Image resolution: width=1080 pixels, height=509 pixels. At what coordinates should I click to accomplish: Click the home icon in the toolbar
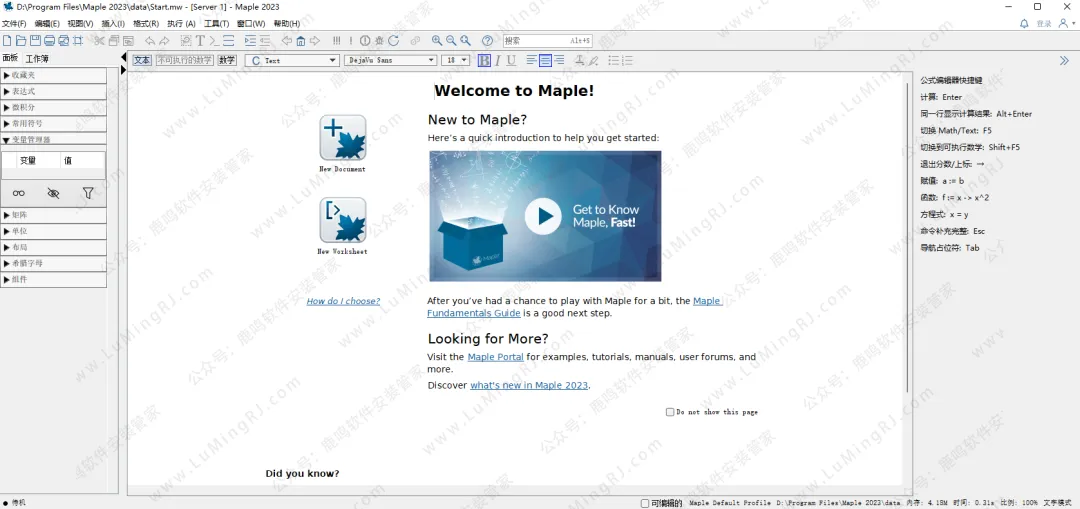click(x=300, y=41)
